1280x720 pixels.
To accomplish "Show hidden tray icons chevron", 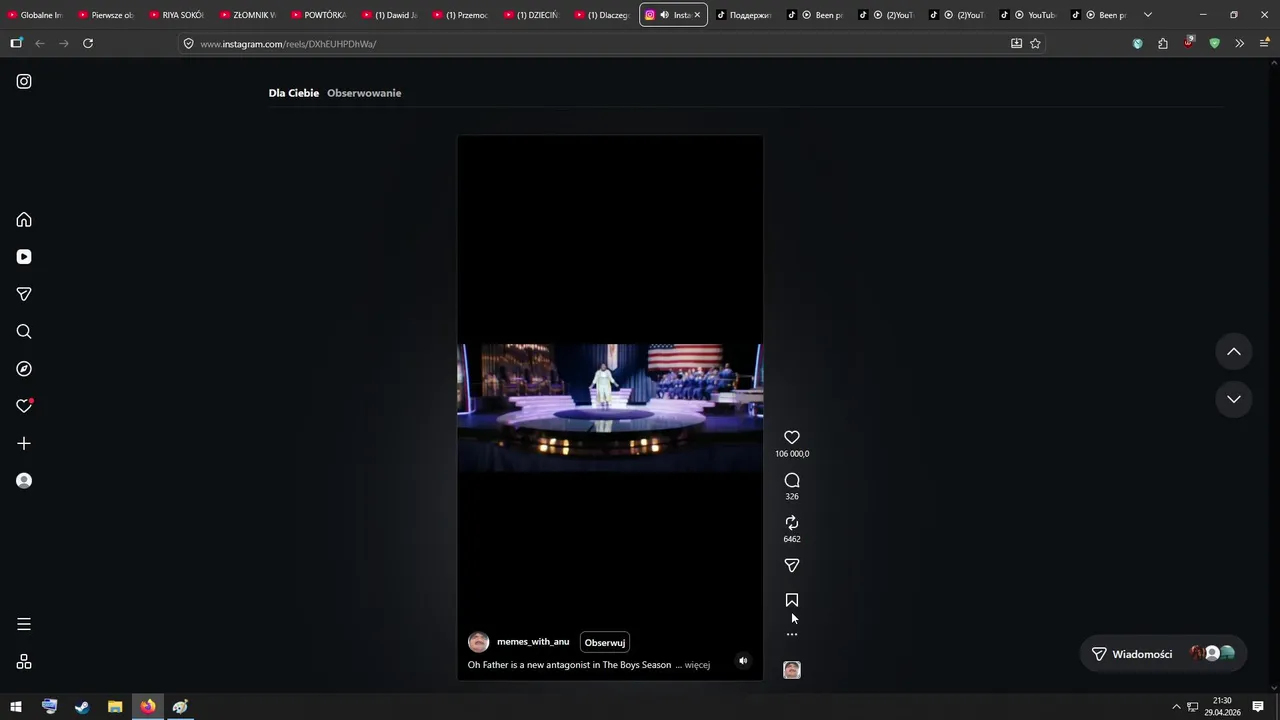I will [1176, 707].
